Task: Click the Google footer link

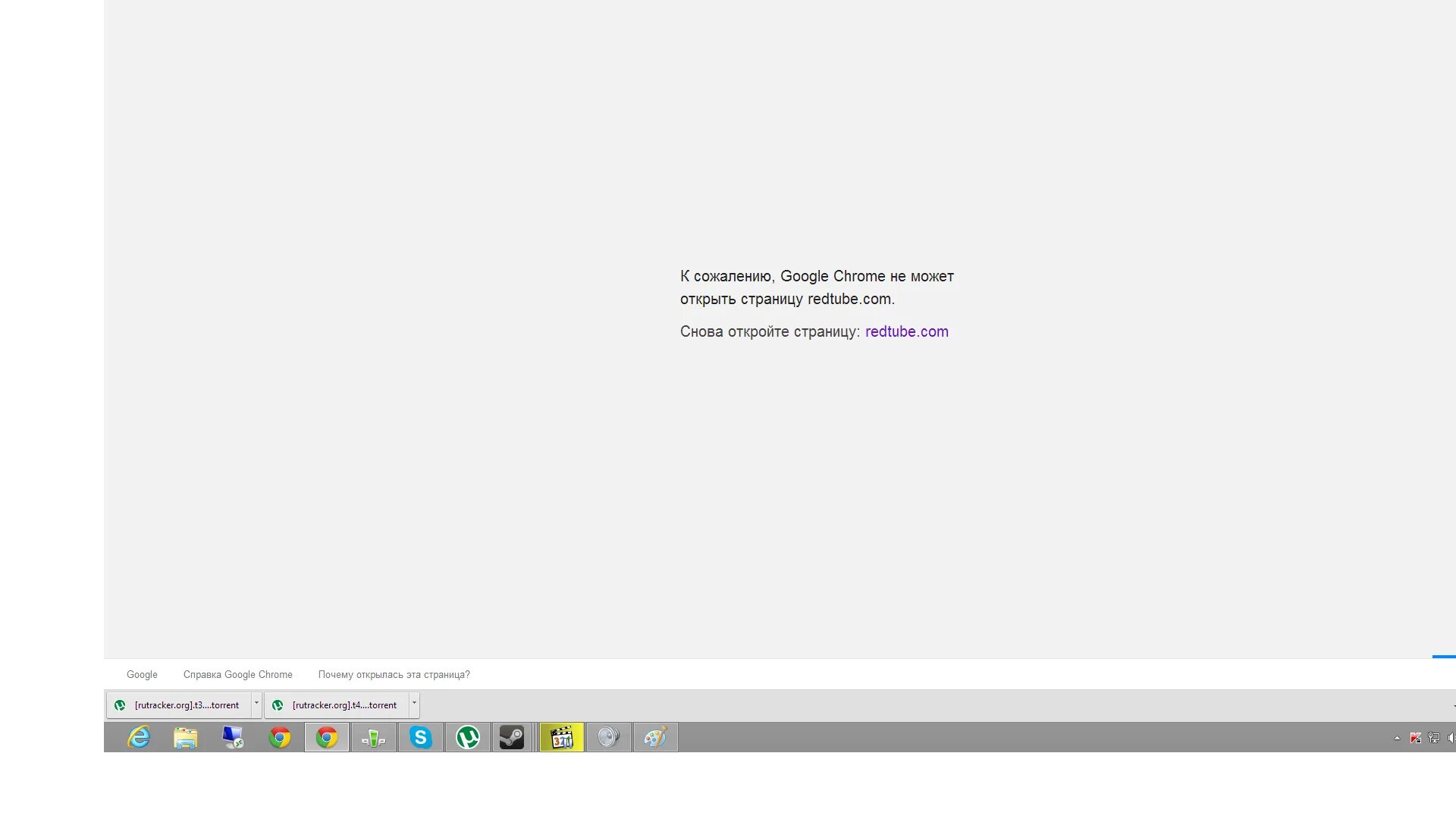Action: pyautogui.click(x=142, y=674)
